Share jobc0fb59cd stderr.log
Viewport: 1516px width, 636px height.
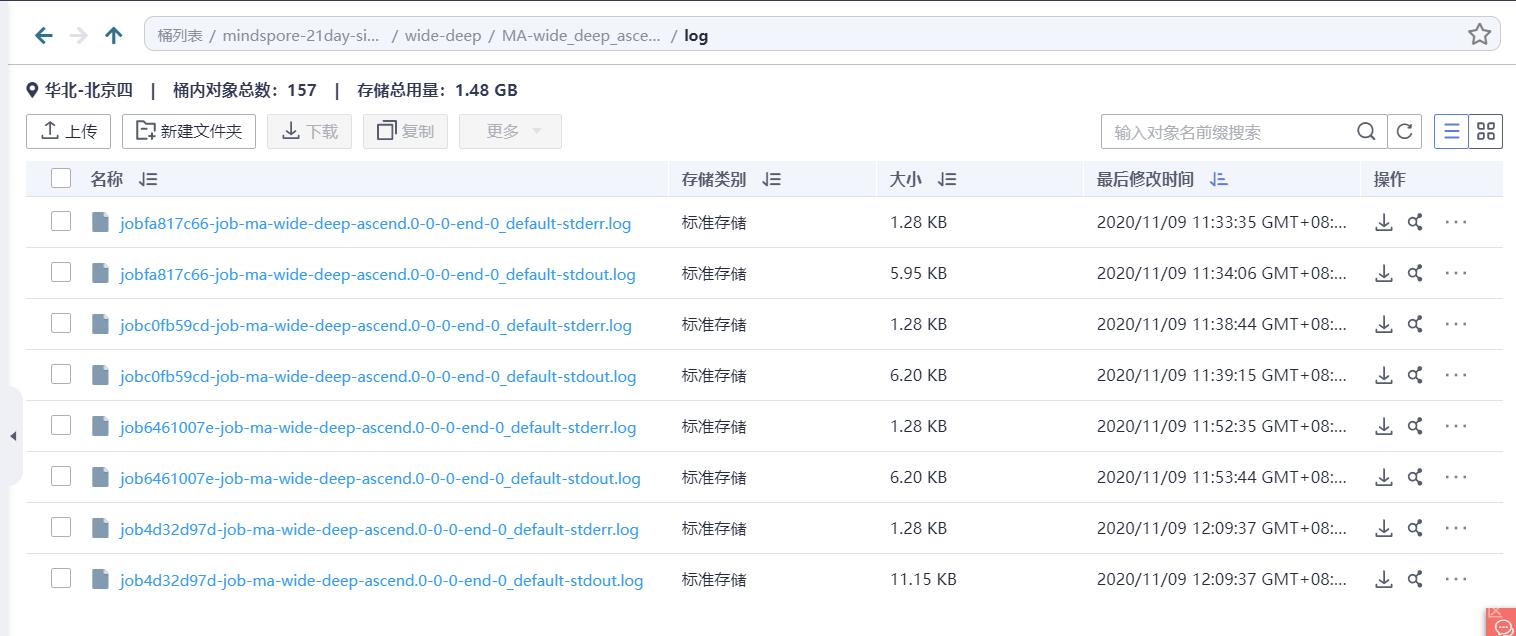[x=1415, y=325]
